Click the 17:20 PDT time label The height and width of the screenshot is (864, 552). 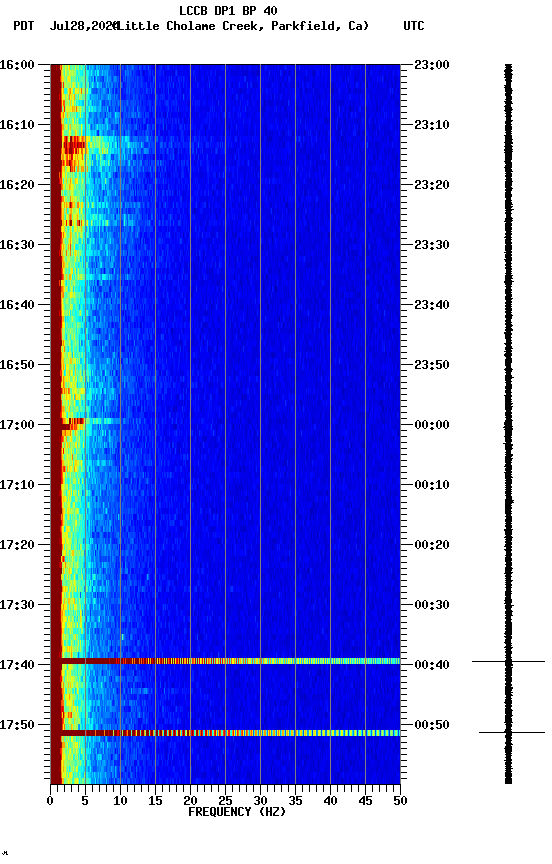17,545
